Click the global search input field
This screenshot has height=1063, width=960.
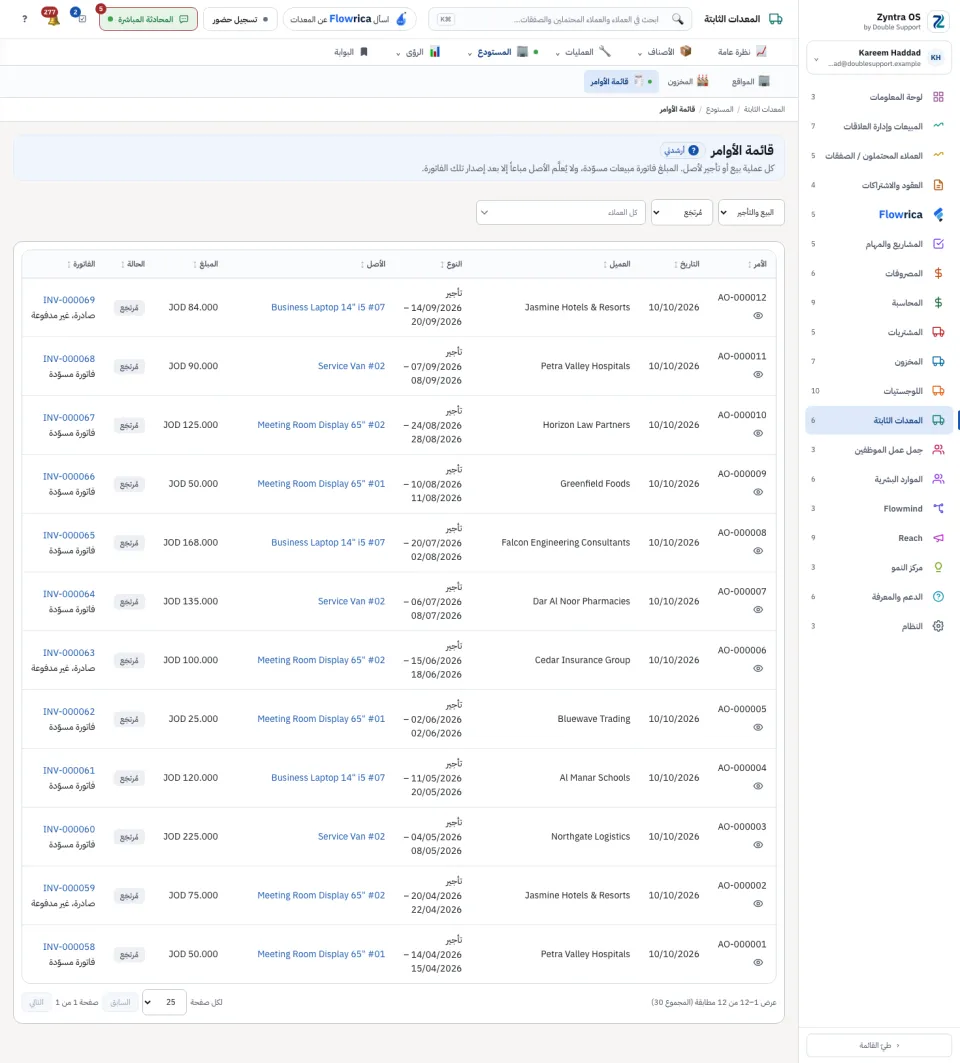pos(560,19)
